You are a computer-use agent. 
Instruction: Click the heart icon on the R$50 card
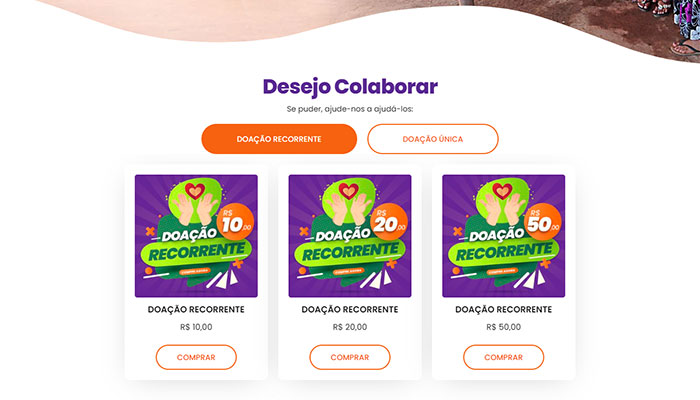tap(502, 191)
